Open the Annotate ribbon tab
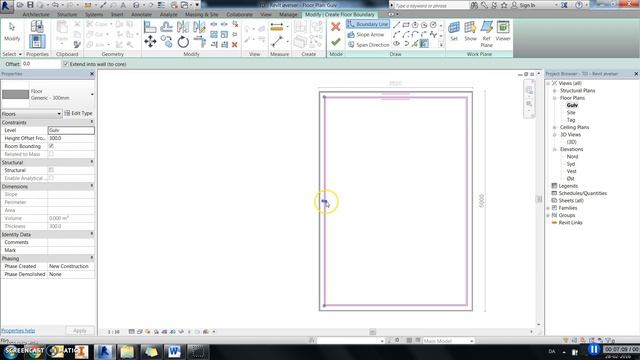Screen dimensions: 640x360 tap(141, 14)
